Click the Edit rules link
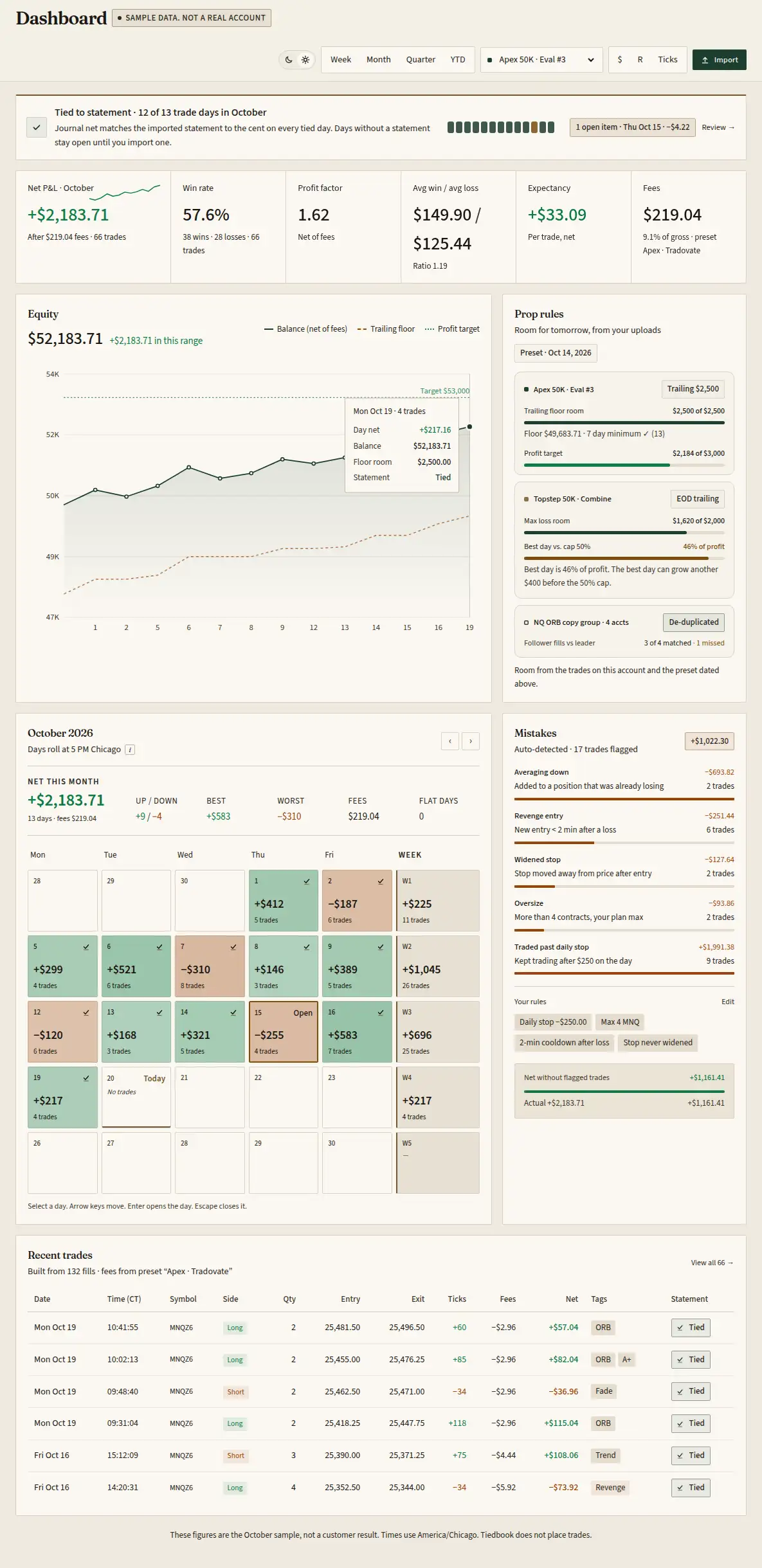Screen dimensions: 762x1568 (728, 1002)
